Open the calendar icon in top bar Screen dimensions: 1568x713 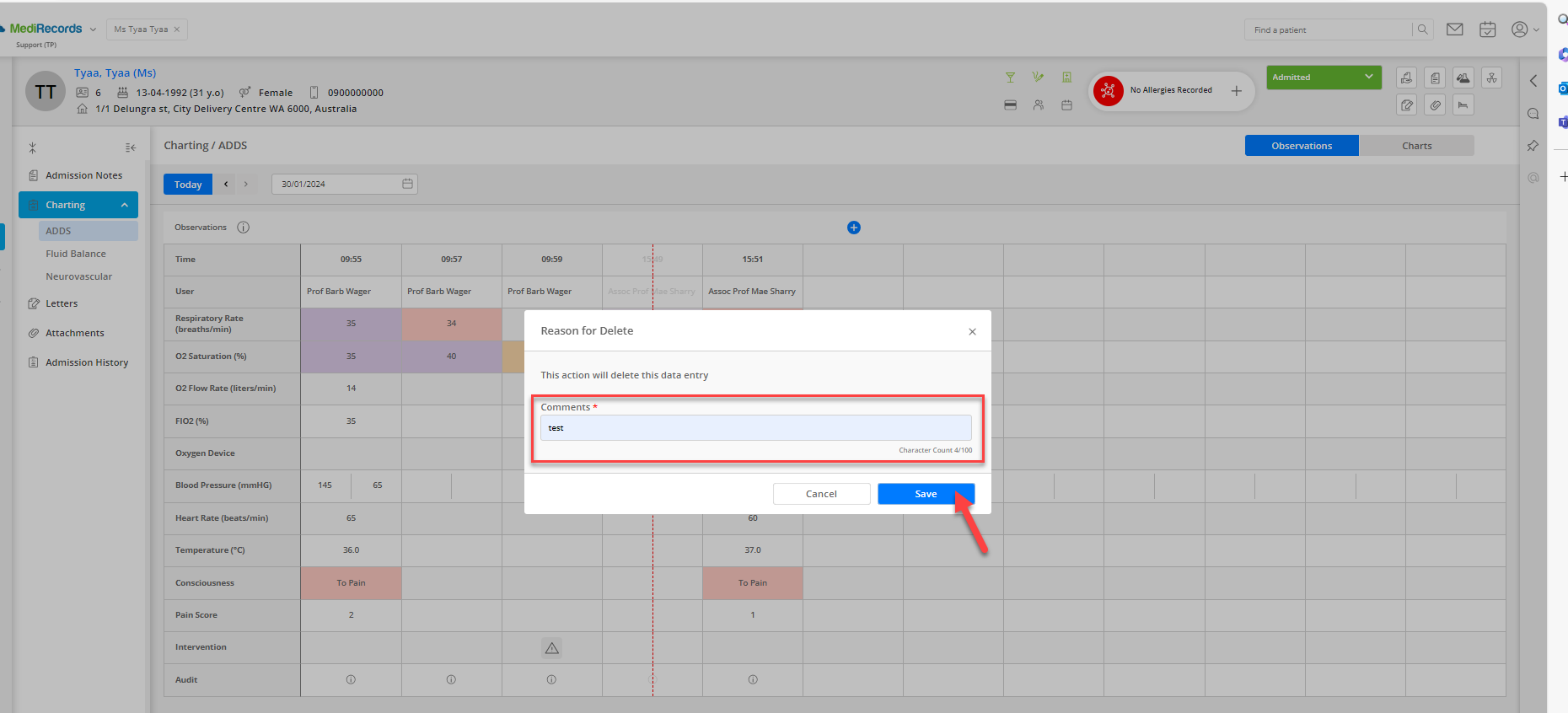click(x=1488, y=29)
